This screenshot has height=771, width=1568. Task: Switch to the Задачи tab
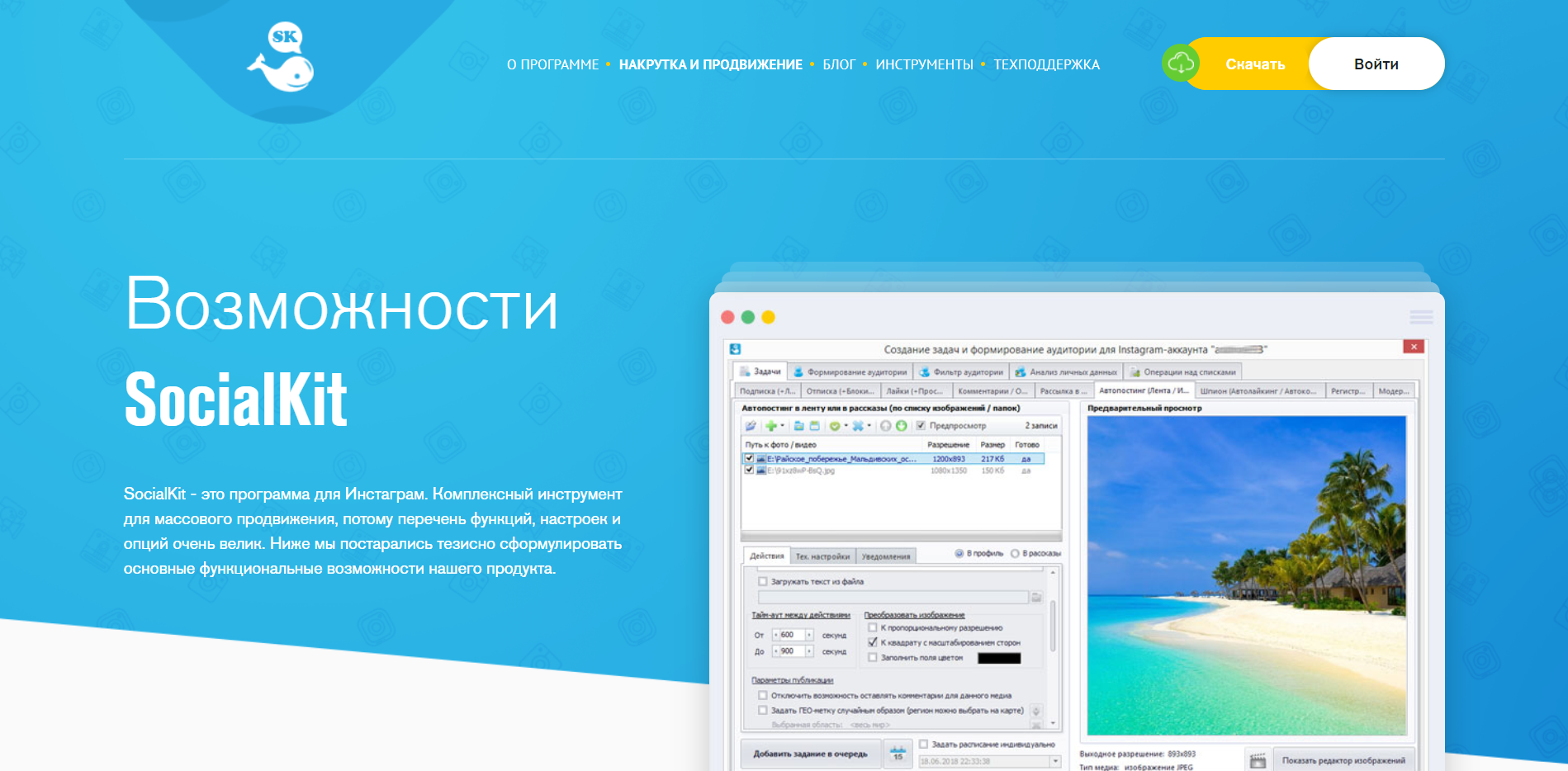[760, 371]
